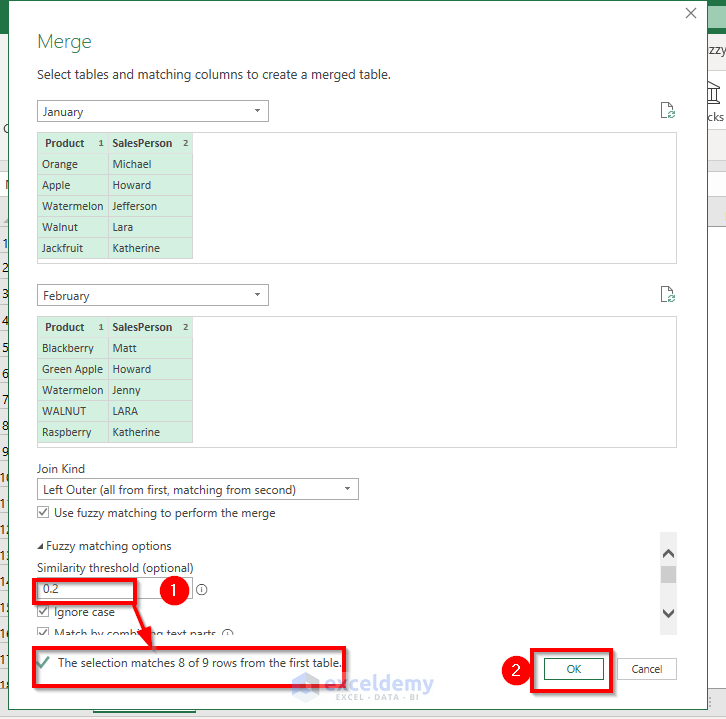Click the Apple cell in January table
Viewport: 726px width, 719px height.
73,185
